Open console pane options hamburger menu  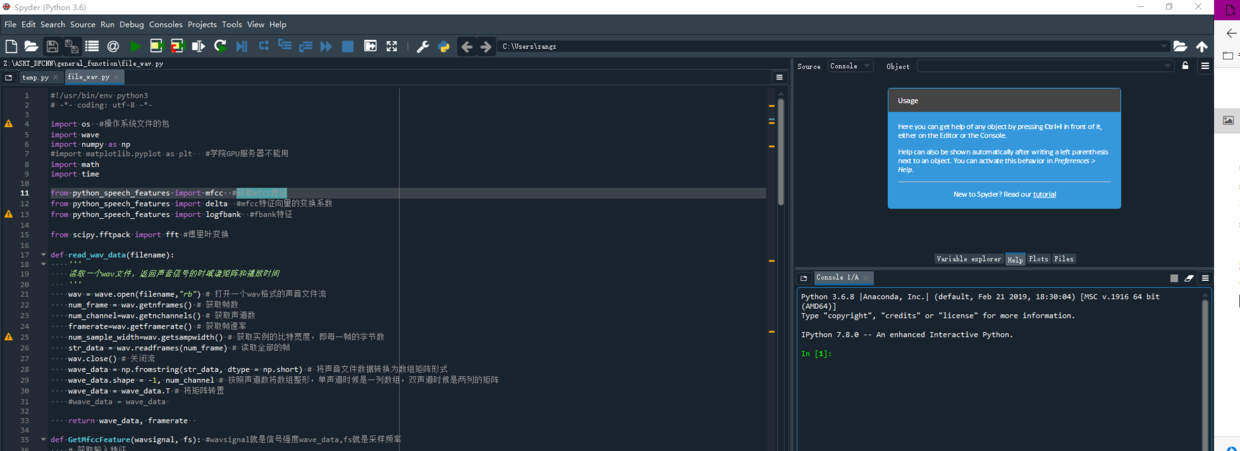pyautogui.click(x=1205, y=278)
